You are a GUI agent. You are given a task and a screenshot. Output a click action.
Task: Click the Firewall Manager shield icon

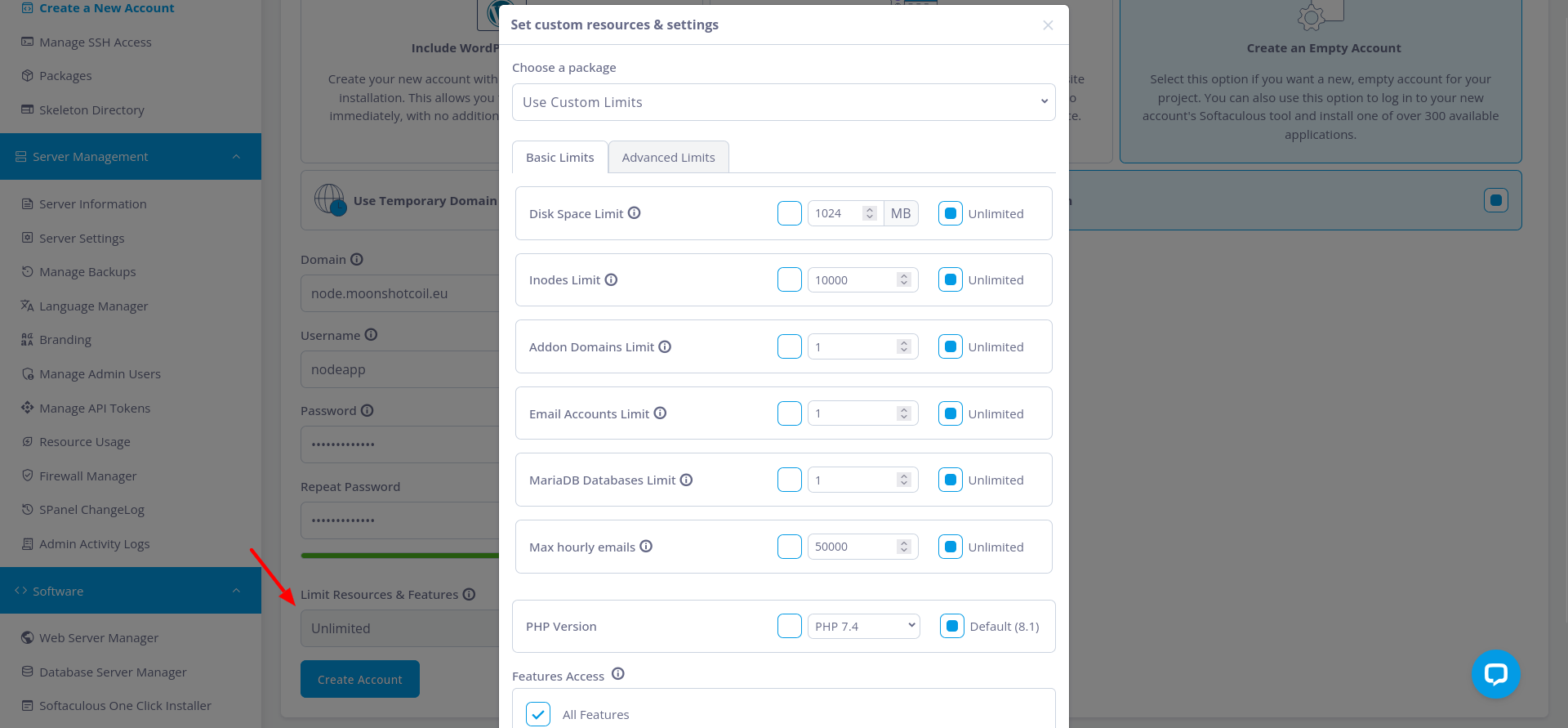(x=28, y=476)
